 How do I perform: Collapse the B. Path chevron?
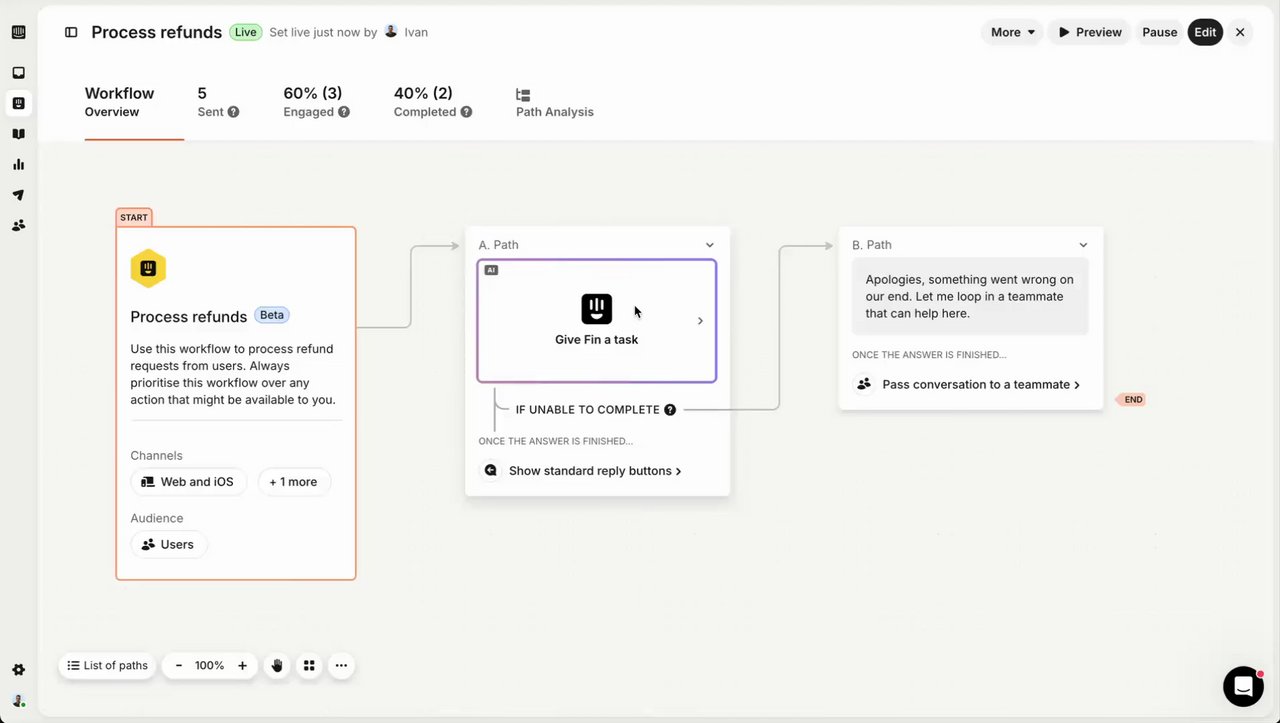1083,245
